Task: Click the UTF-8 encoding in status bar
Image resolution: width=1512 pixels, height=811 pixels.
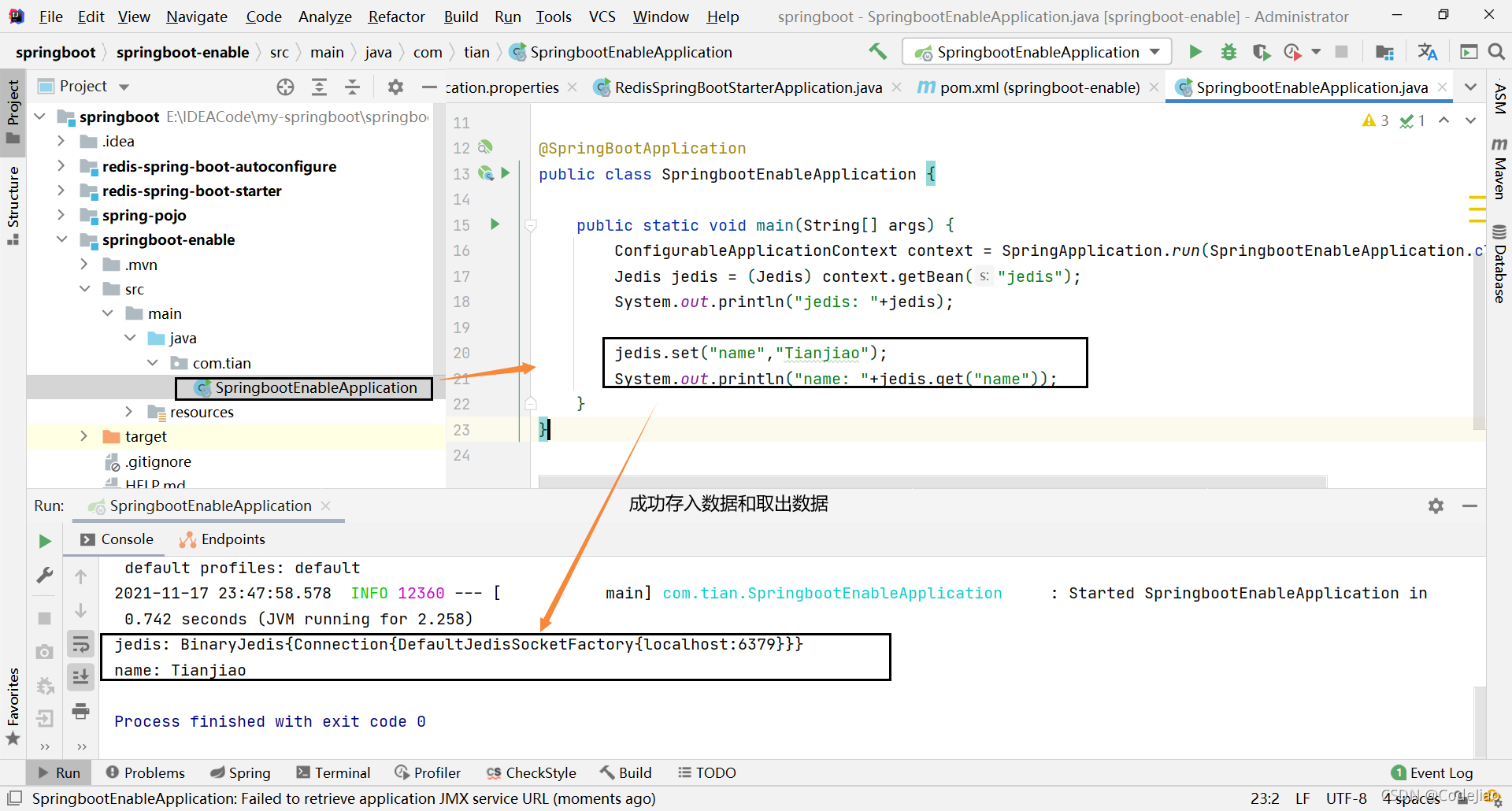Action: pyautogui.click(x=1347, y=798)
